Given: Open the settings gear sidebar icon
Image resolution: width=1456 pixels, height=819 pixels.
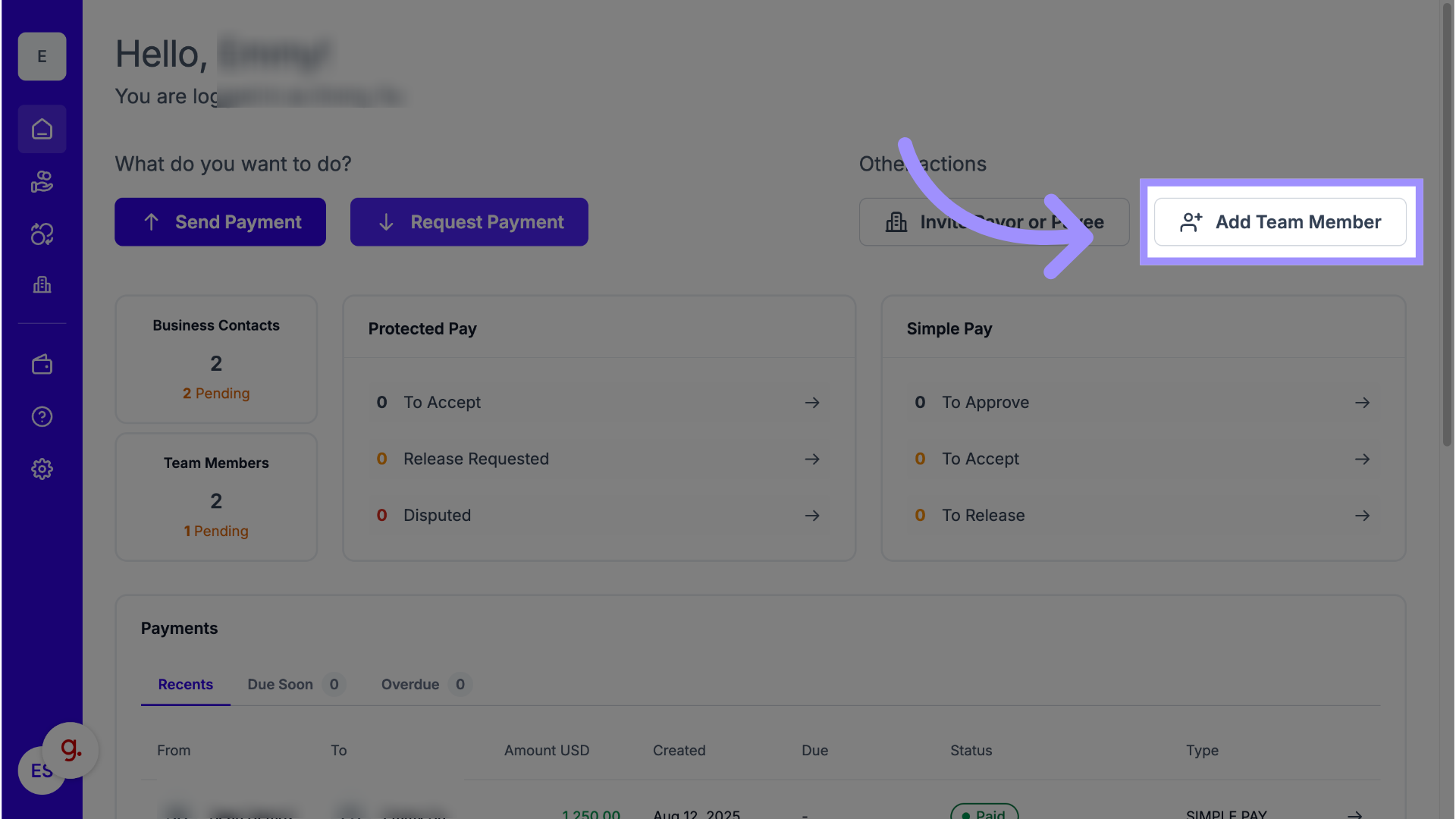Looking at the screenshot, I should (x=42, y=469).
